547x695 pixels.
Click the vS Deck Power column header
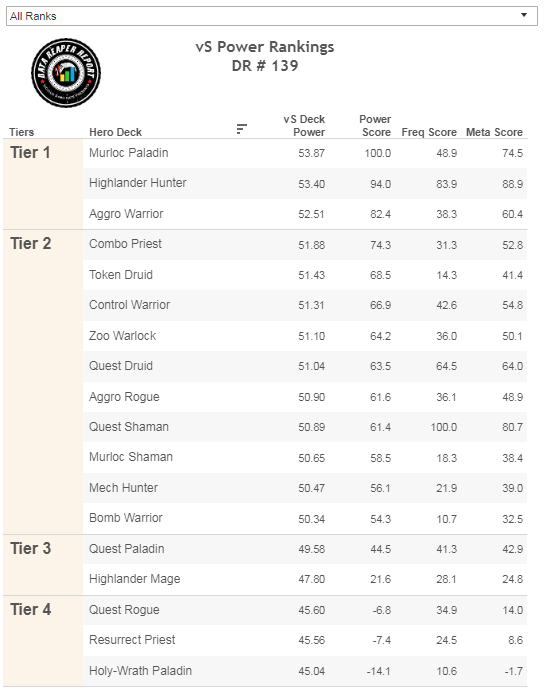(304, 126)
